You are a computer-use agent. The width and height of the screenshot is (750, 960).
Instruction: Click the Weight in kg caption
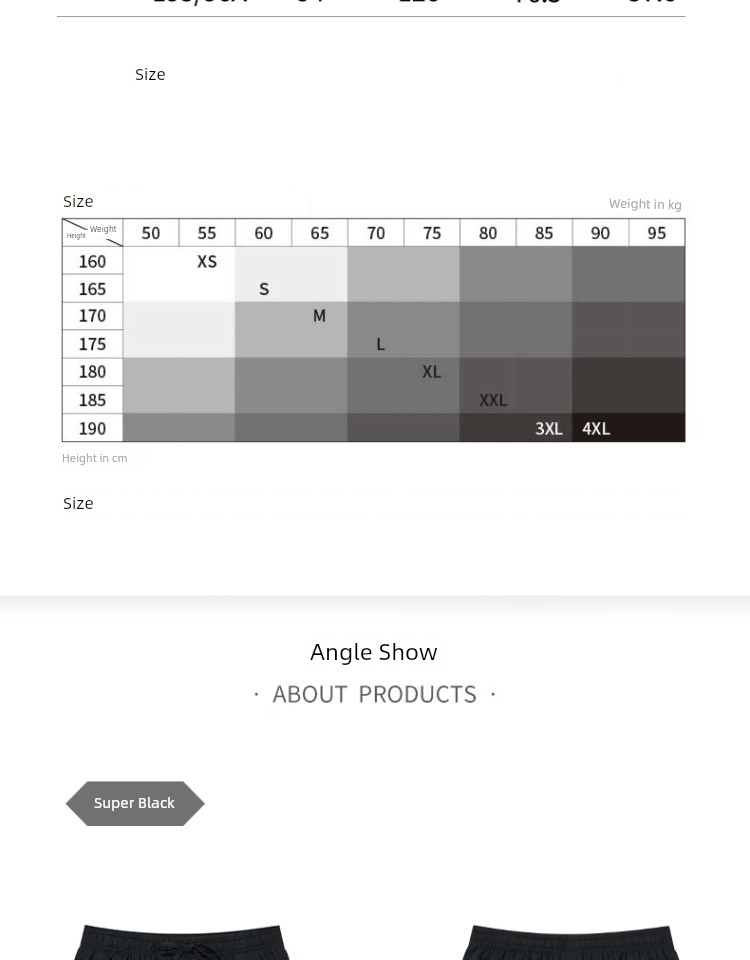(645, 204)
